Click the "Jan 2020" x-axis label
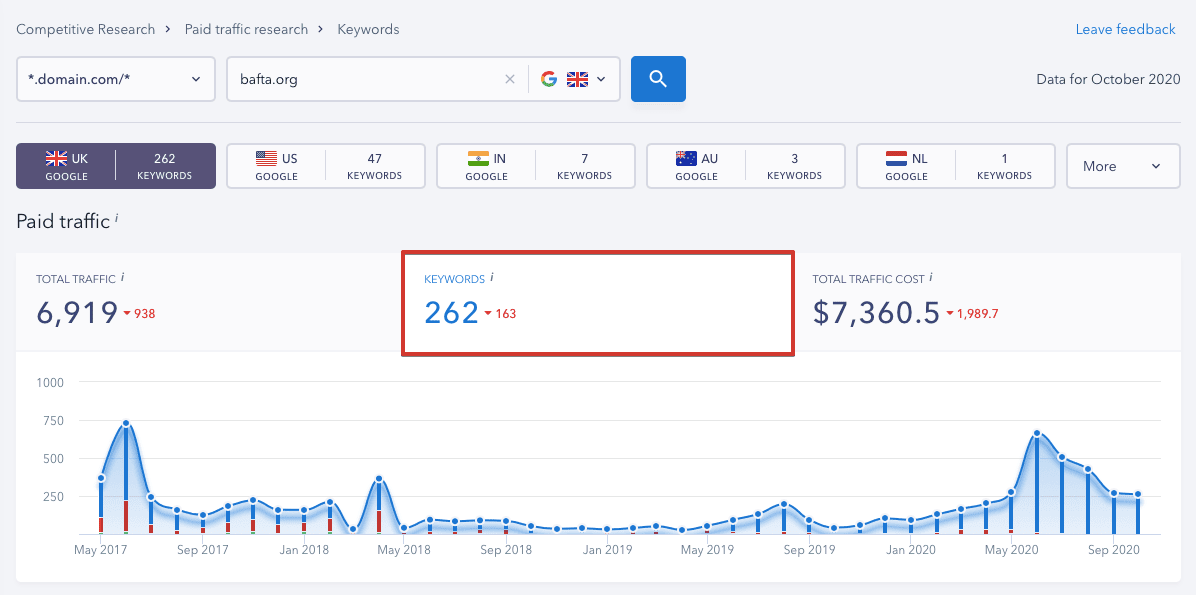Image resolution: width=1196 pixels, height=595 pixels. tap(911, 549)
